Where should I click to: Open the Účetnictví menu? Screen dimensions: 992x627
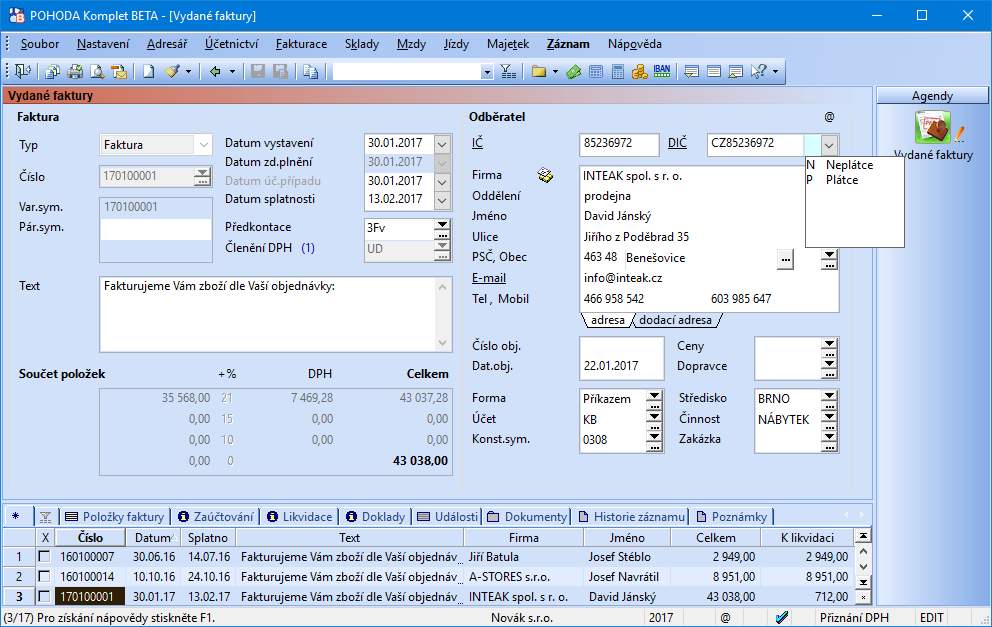232,44
